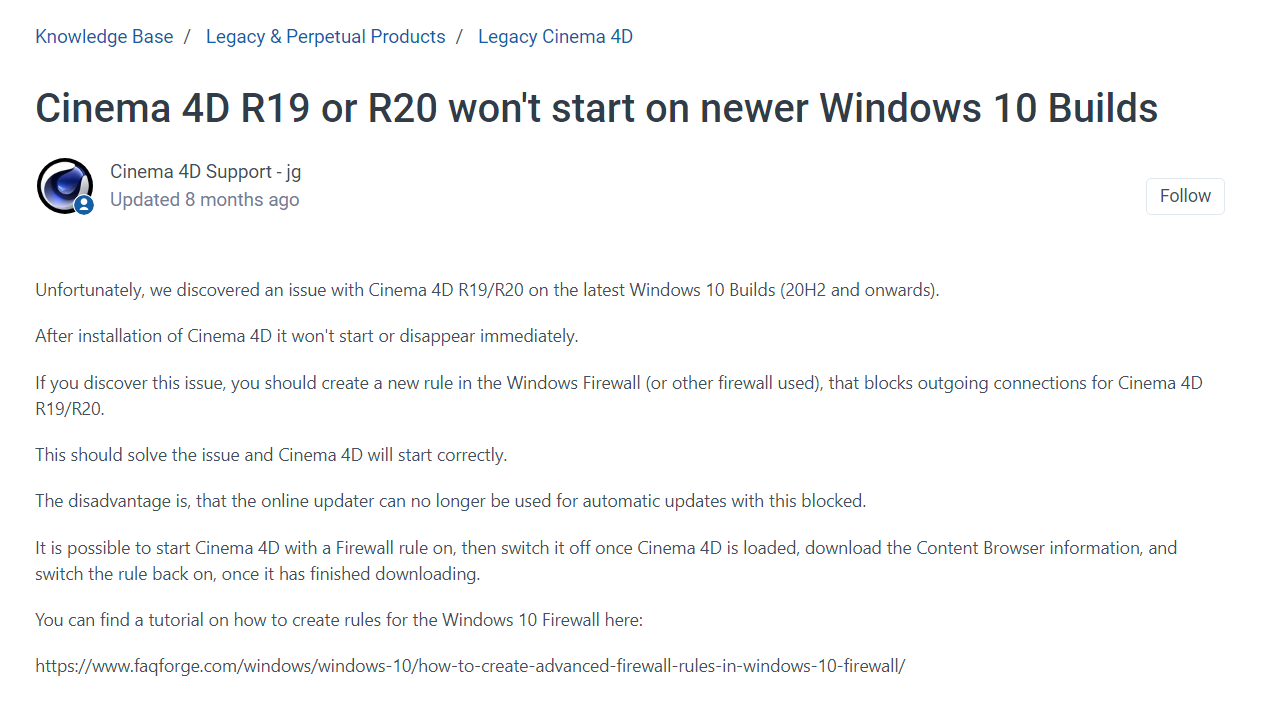The width and height of the screenshot is (1274, 722).
Task: Open the Legacy Cinema 4D breadcrumb
Action: pyautogui.click(x=555, y=37)
